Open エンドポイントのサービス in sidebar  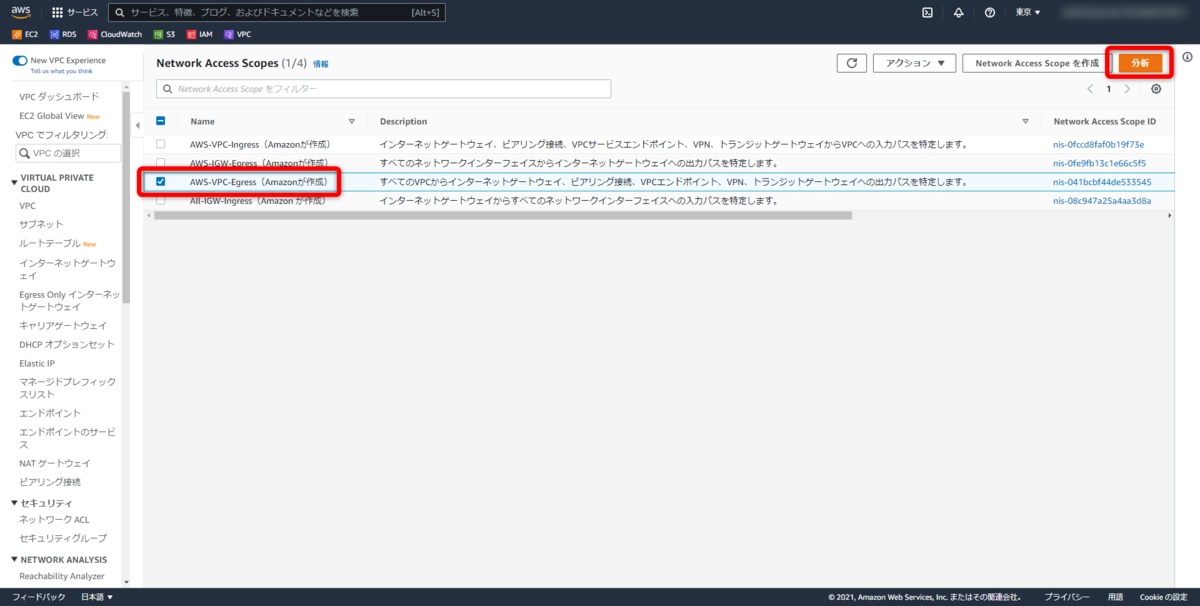coord(69,437)
